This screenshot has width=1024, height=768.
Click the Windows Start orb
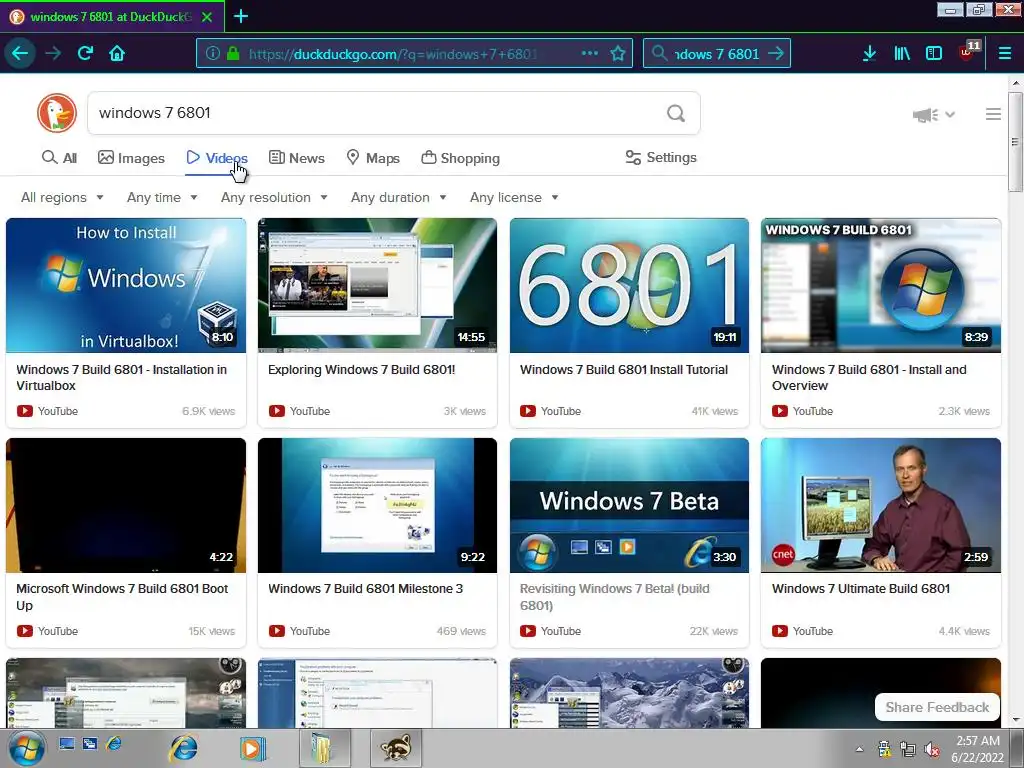[x=26, y=748]
